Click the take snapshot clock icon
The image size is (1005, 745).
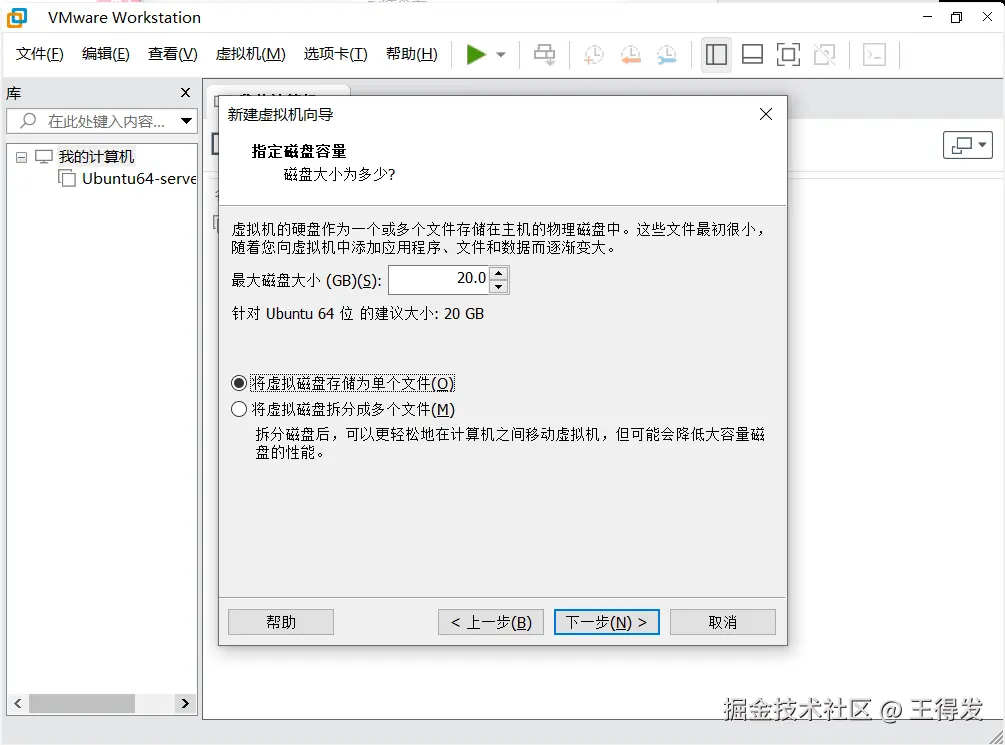594,54
